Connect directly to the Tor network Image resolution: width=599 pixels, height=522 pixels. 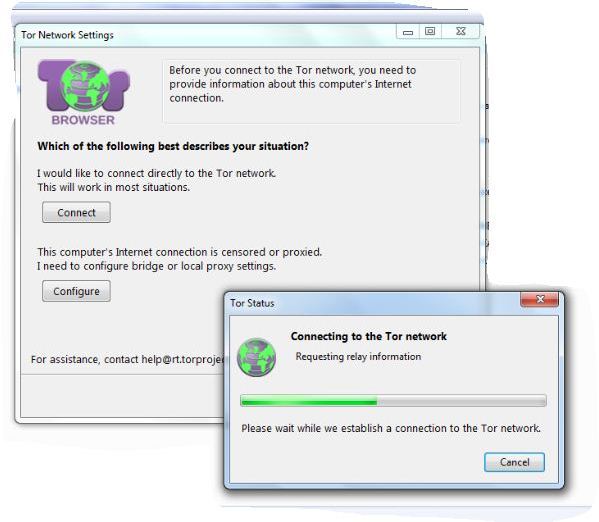point(76,212)
